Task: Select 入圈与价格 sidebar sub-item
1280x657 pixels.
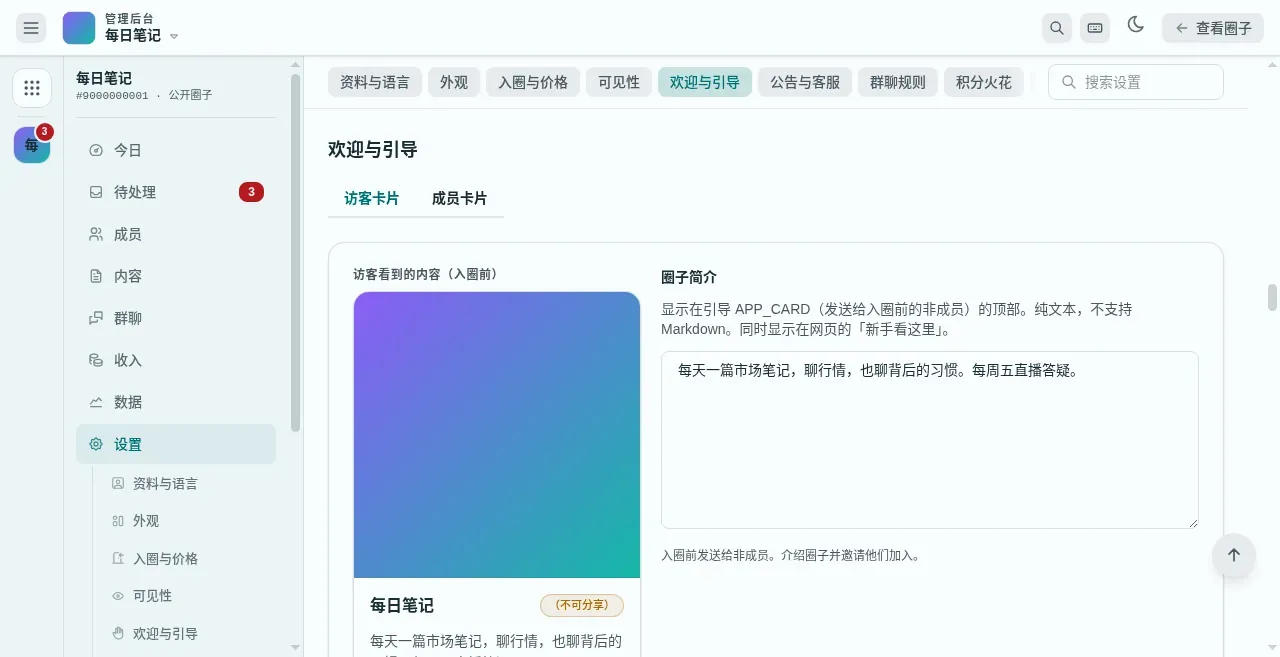Action: point(186,558)
